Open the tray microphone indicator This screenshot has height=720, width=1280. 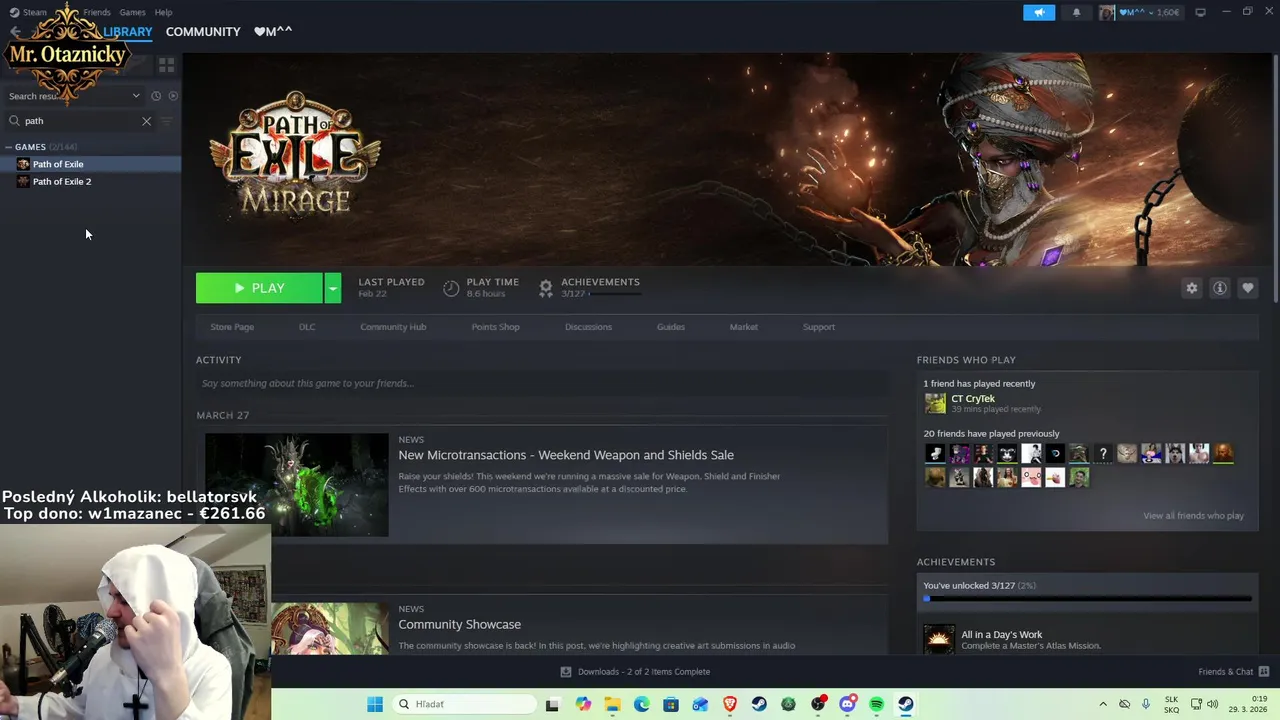point(1146,704)
